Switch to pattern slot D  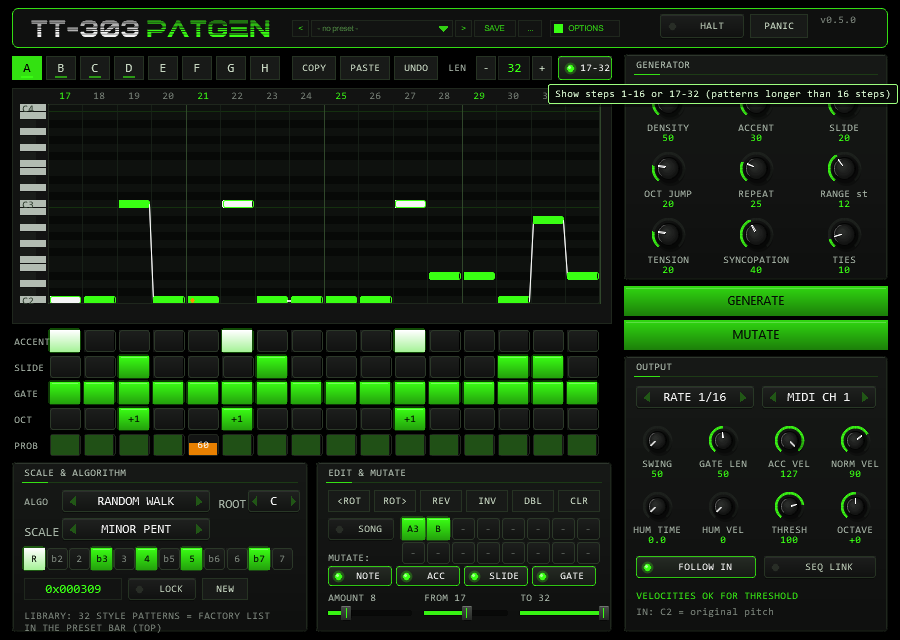(129, 68)
